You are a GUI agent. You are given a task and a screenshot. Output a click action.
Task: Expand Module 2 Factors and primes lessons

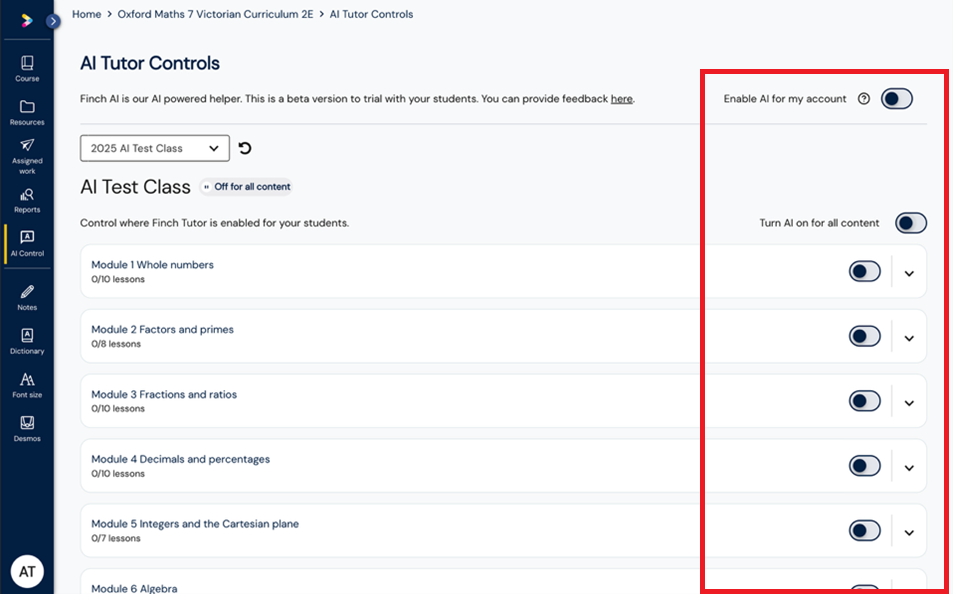coord(909,339)
